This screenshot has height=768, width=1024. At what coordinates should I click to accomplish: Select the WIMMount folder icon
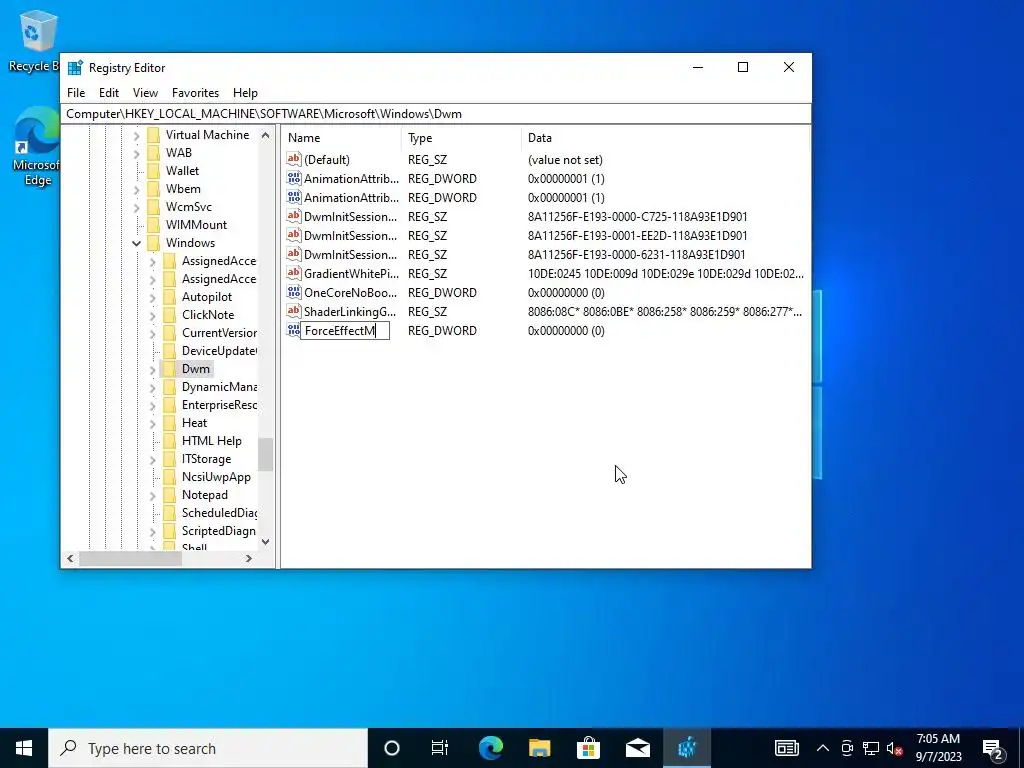click(154, 225)
